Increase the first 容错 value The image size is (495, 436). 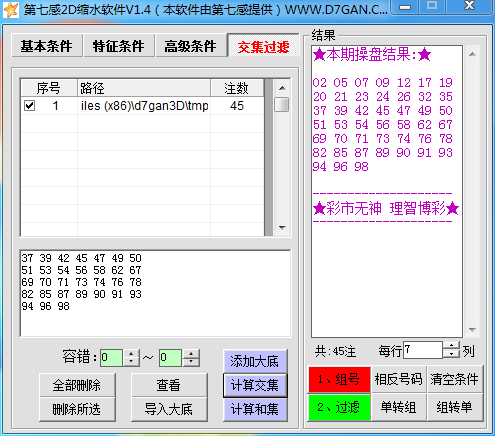click(x=131, y=354)
